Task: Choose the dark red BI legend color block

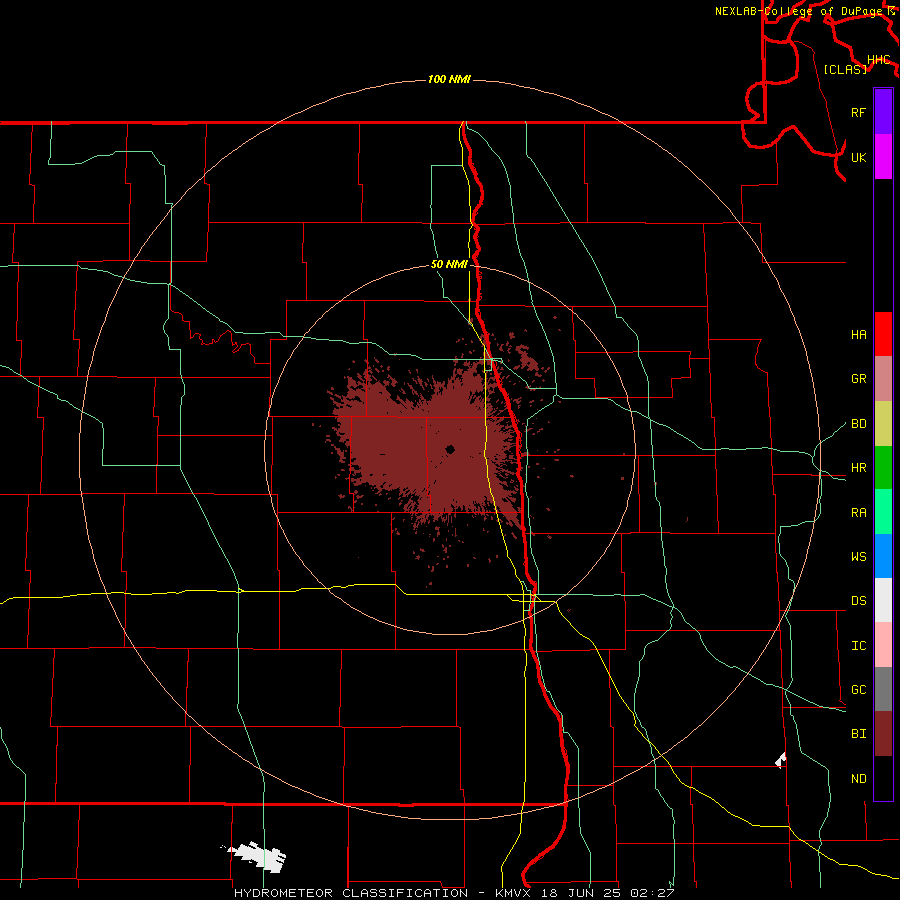Action: coord(883,734)
